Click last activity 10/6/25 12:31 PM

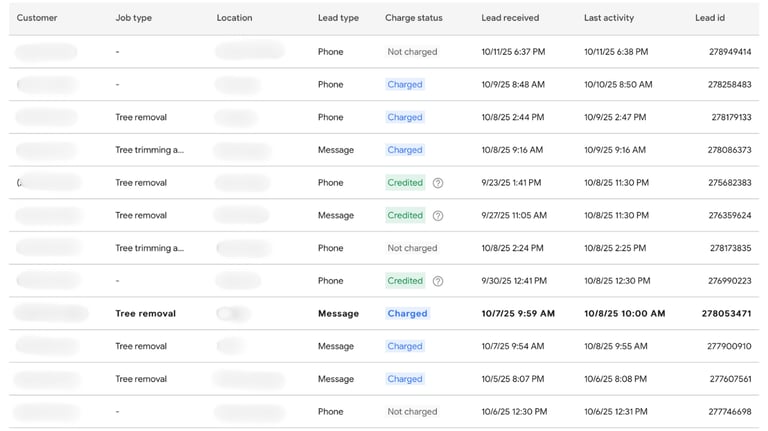(616, 412)
